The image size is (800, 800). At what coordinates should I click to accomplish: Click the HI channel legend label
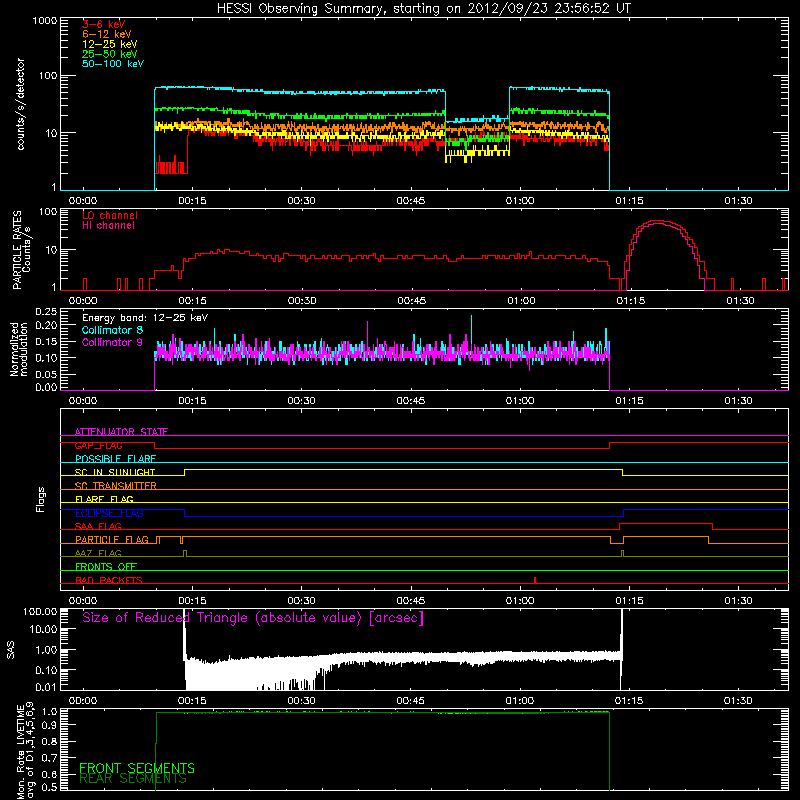[x=108, y=226]
